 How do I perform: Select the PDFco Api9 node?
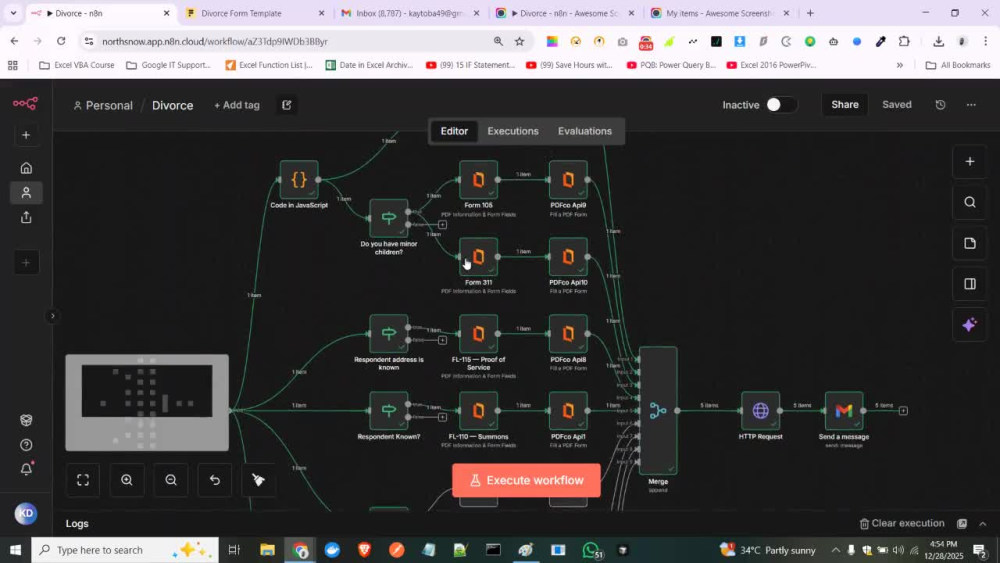568,180
